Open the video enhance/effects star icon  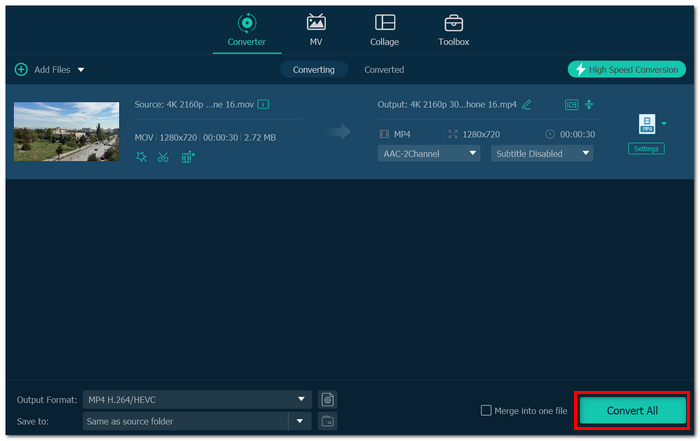142,157
